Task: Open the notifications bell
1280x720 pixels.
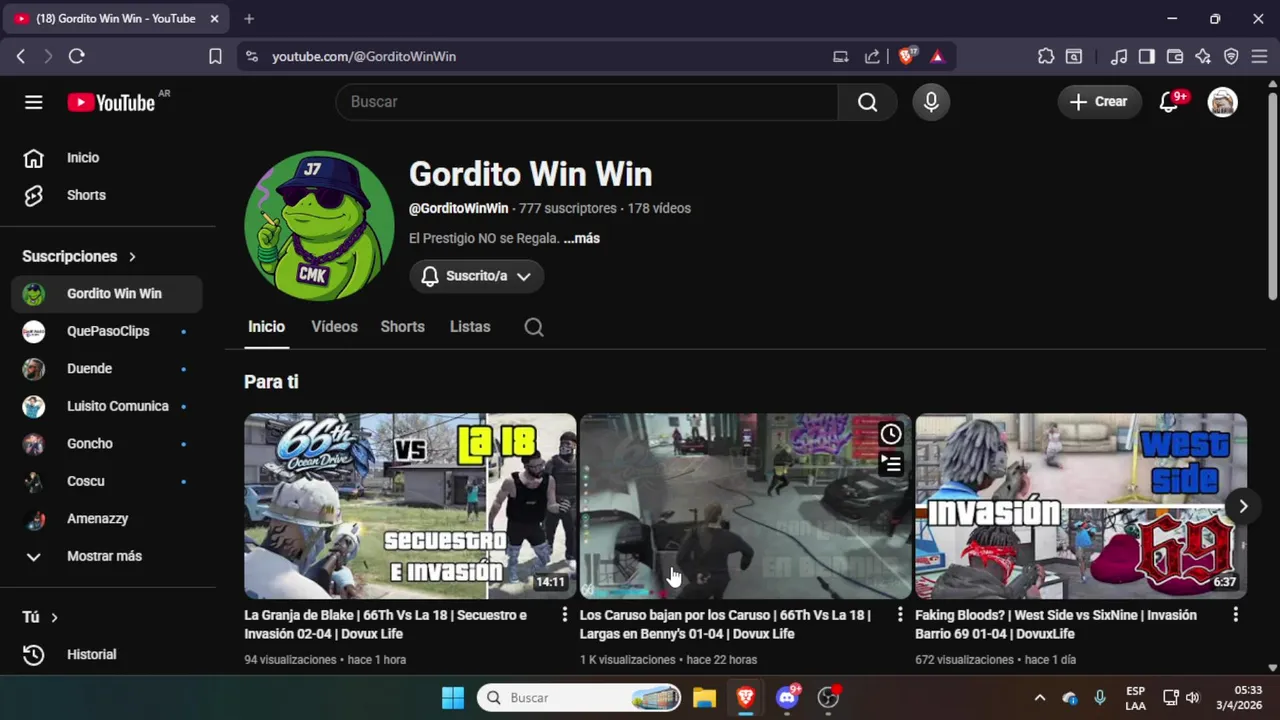Action: (1170, 102)
